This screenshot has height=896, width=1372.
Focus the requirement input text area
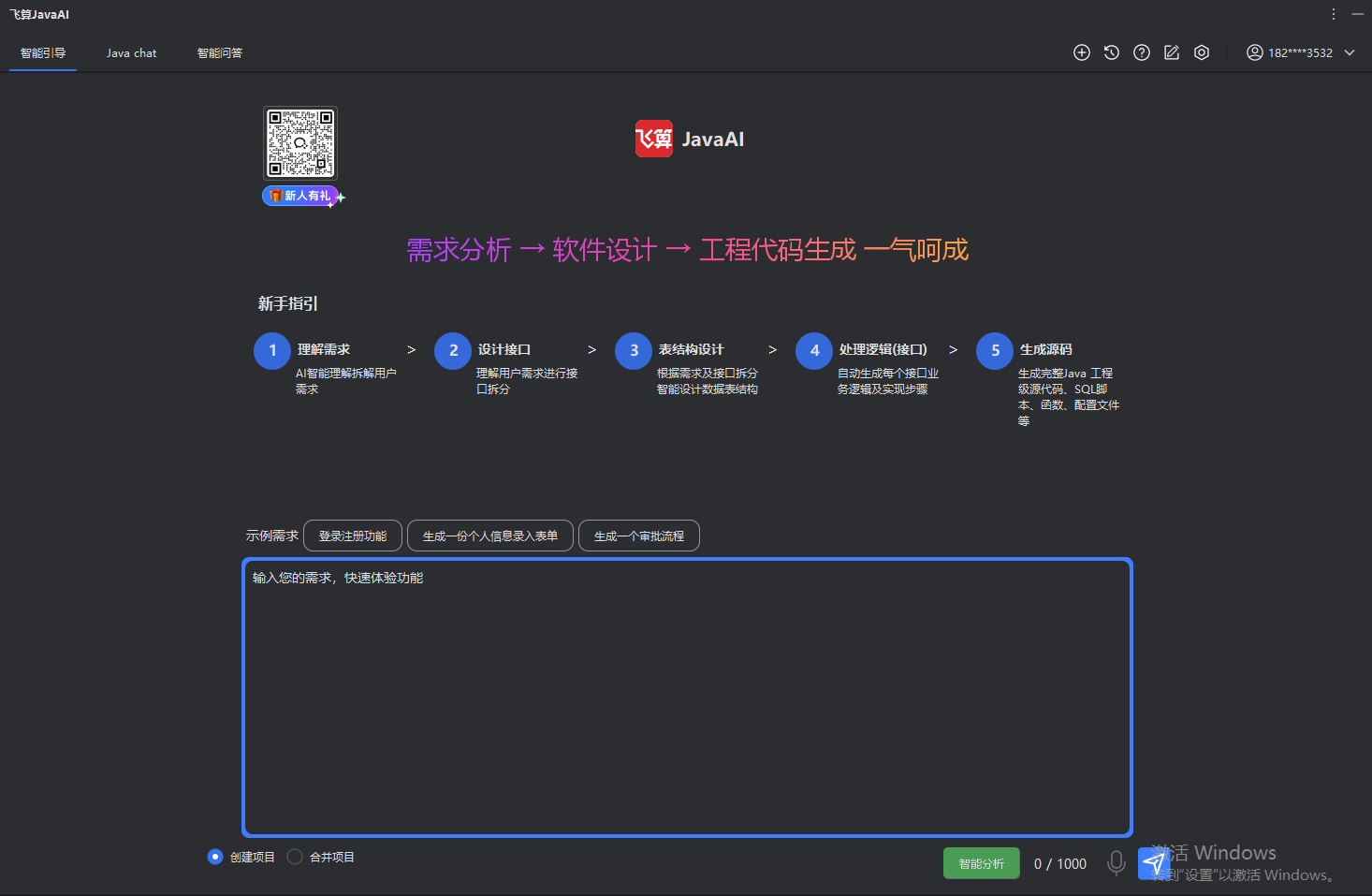click(687, 697)
